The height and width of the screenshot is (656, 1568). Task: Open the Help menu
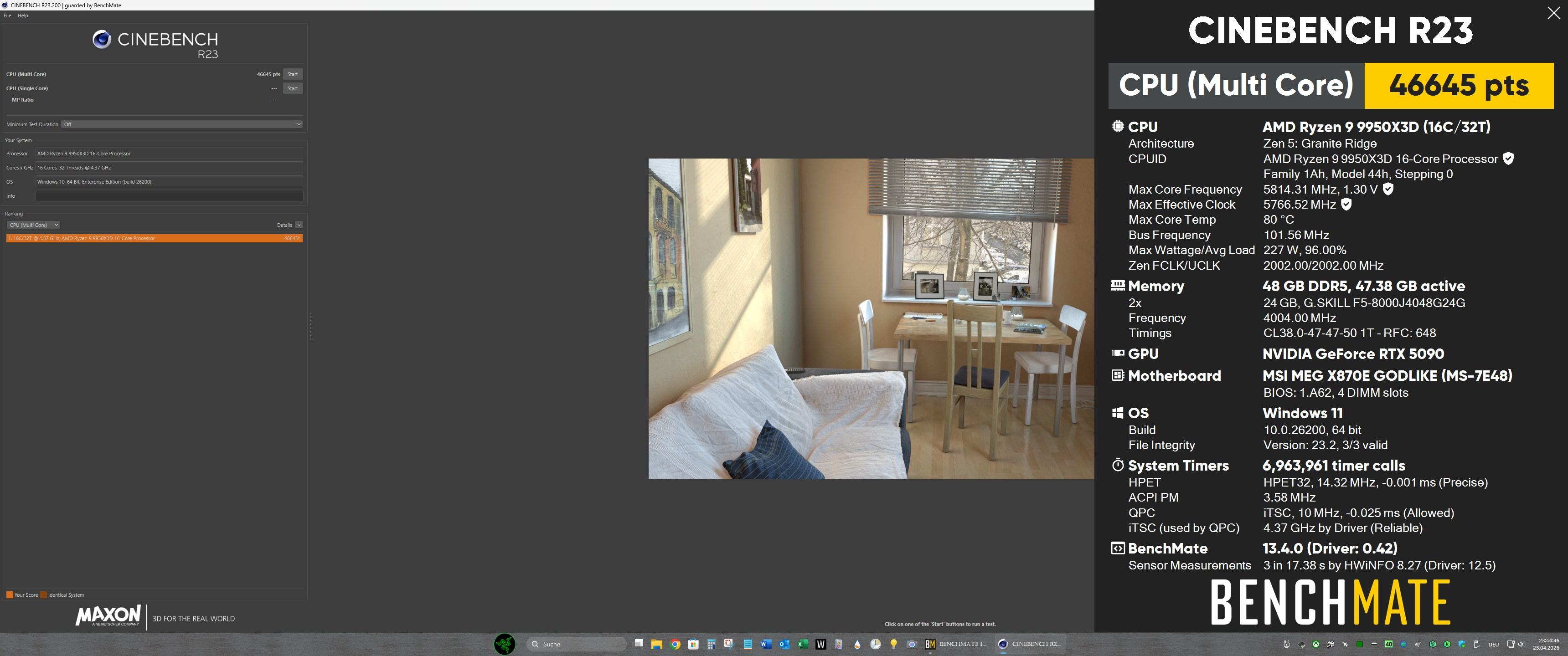coord(22,15)
